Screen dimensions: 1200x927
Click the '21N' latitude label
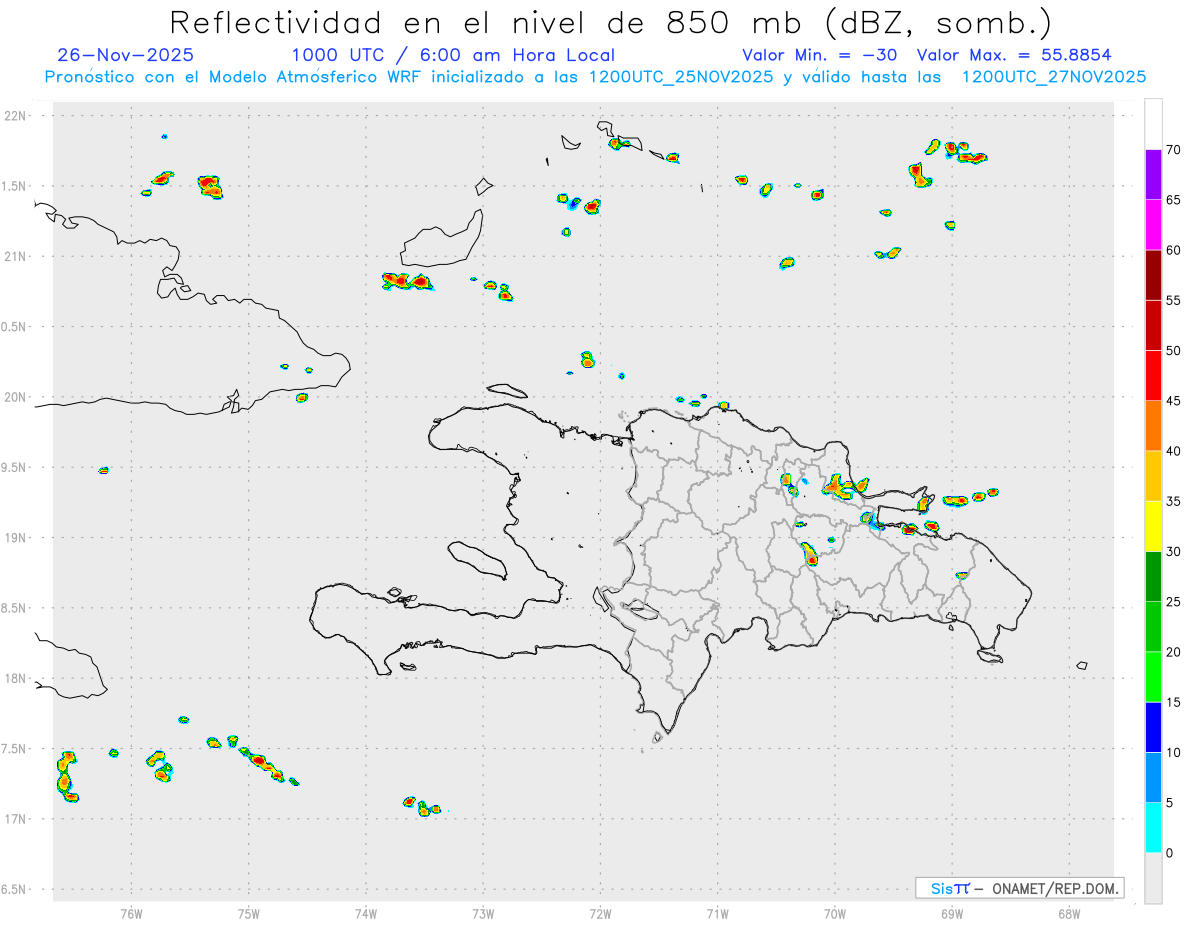(17, 256)
